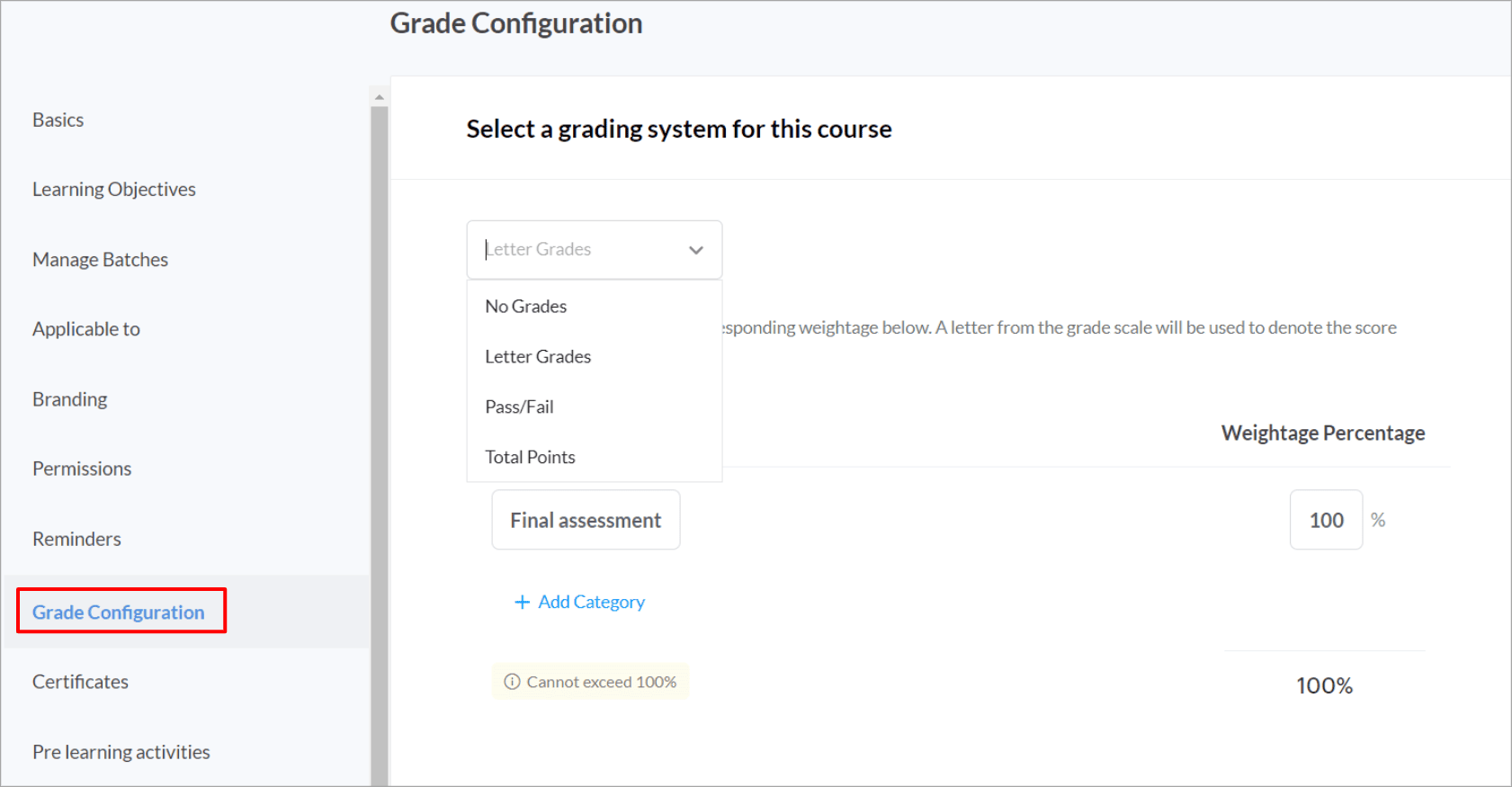Click the Final assessment category name box
The height and width of the screenshot is (787, 1512).
point(586,520)
